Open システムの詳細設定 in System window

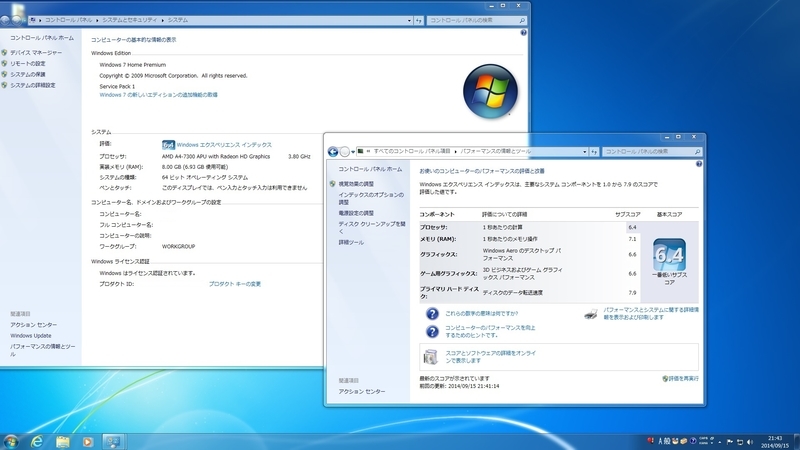(x=33, y=85)
